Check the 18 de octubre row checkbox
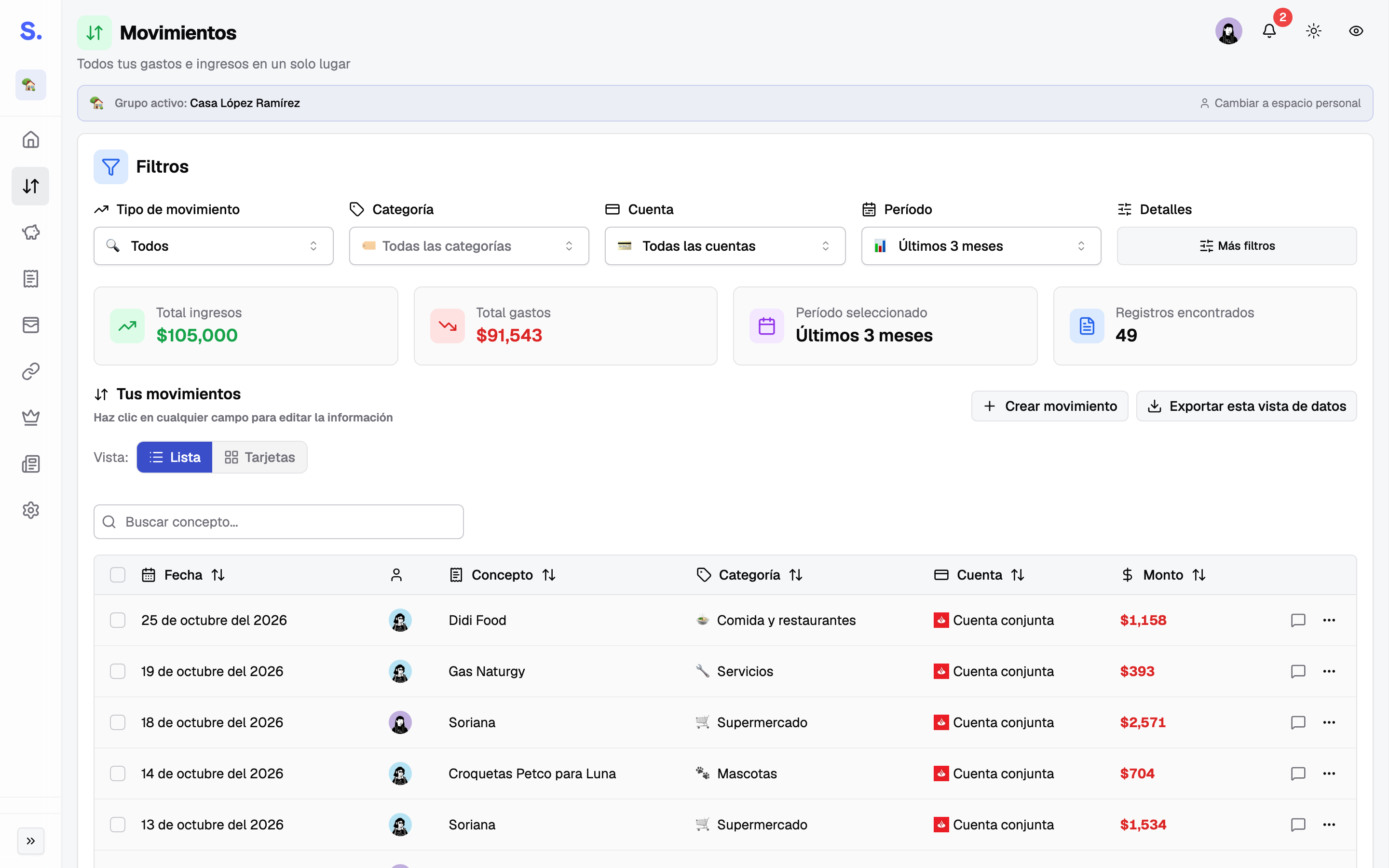 pyautogui.click(x=118, y=722)
